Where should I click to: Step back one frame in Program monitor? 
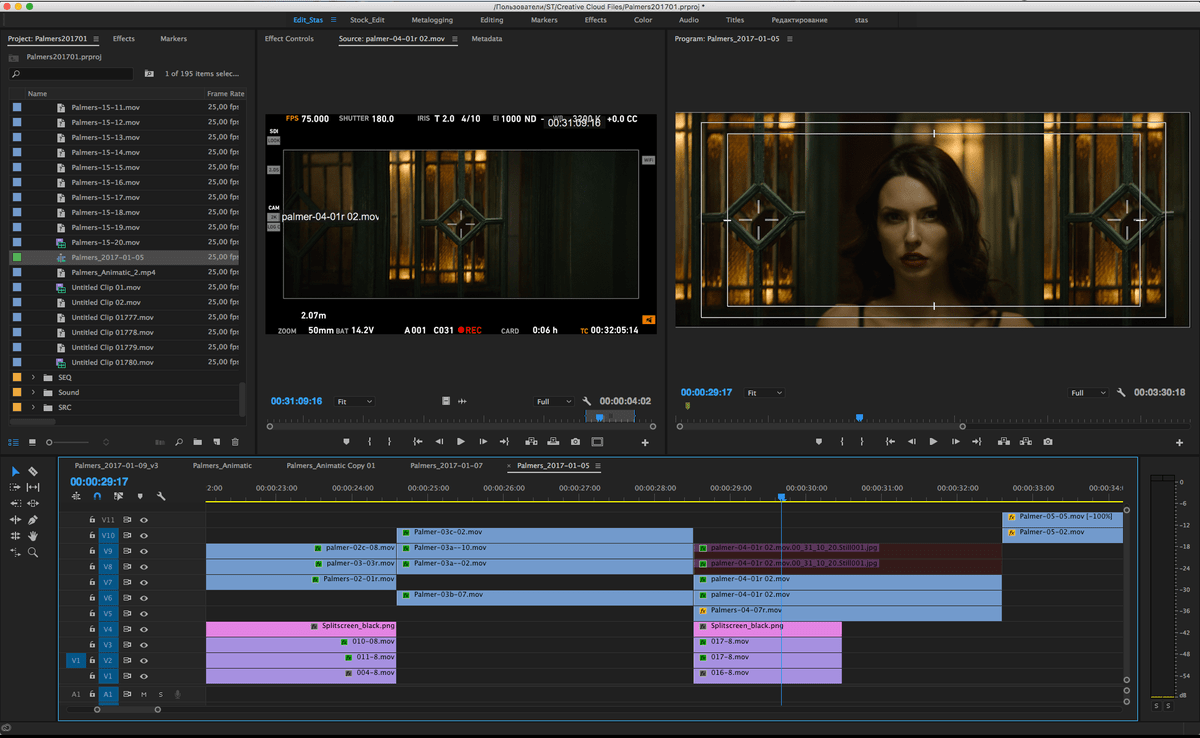coord(911,441)
